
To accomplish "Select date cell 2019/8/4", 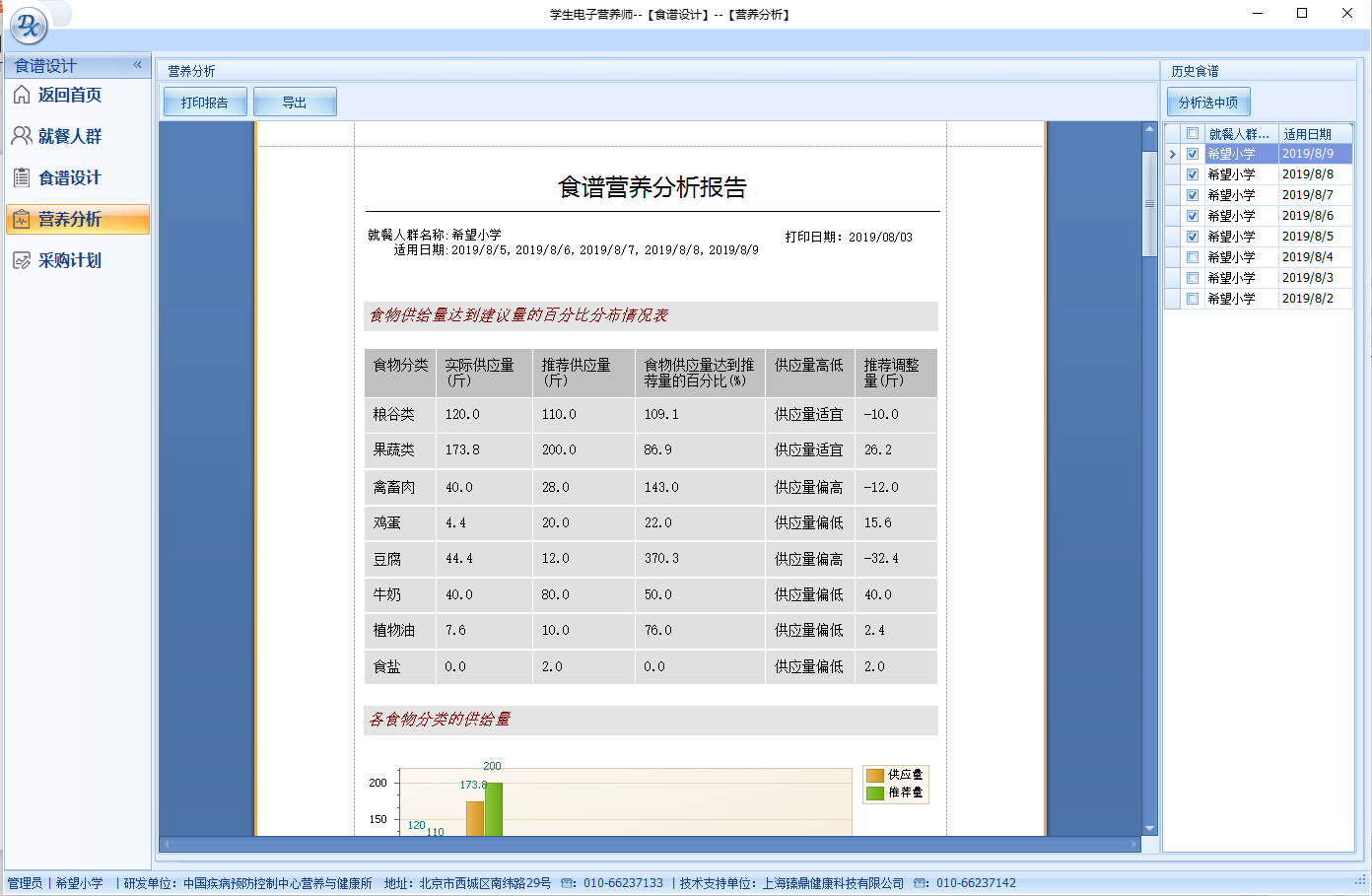I will point(1315,257).
